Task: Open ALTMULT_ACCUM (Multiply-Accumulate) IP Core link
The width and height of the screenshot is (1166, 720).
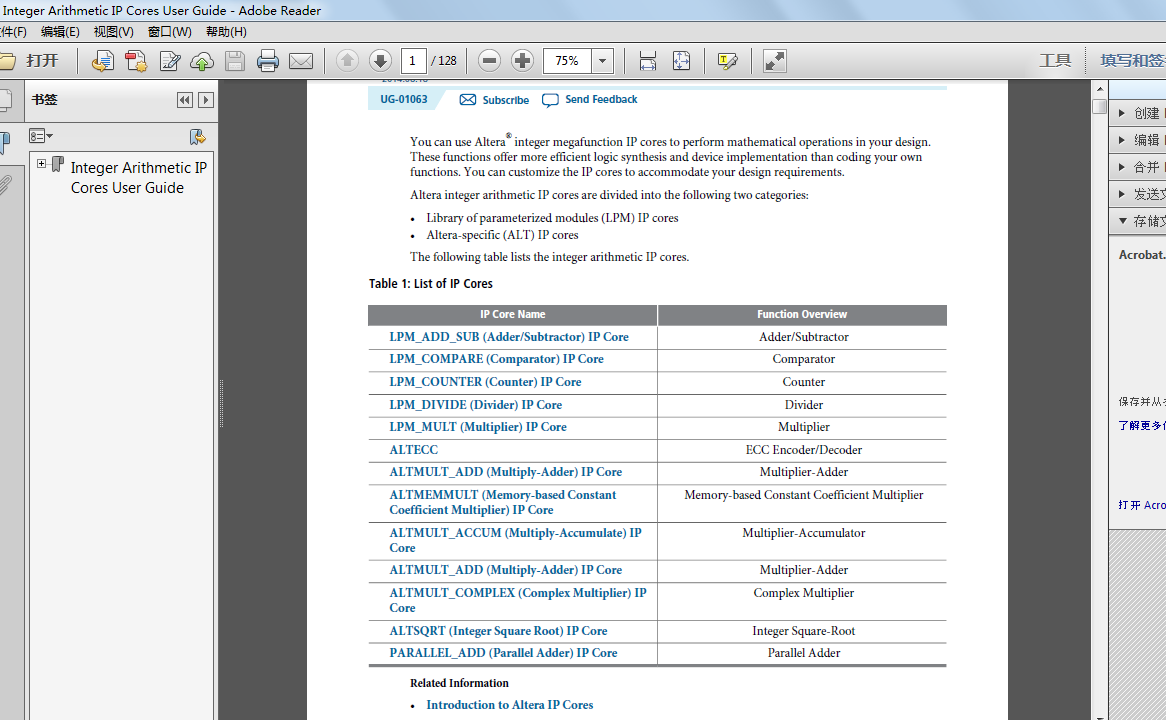Action: click(x=515, y=541)
